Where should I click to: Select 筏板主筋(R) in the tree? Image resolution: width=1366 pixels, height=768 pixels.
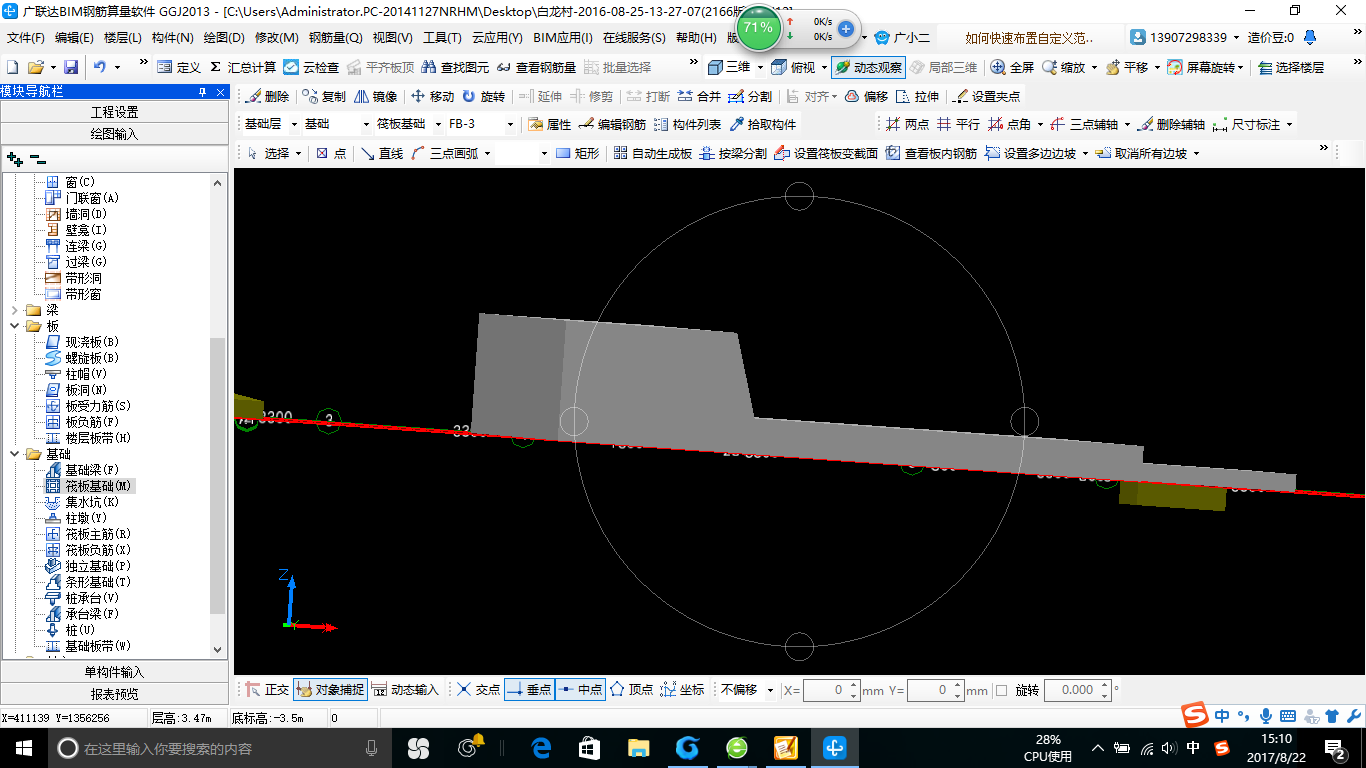pyautogui.click(x=97, y=534)
